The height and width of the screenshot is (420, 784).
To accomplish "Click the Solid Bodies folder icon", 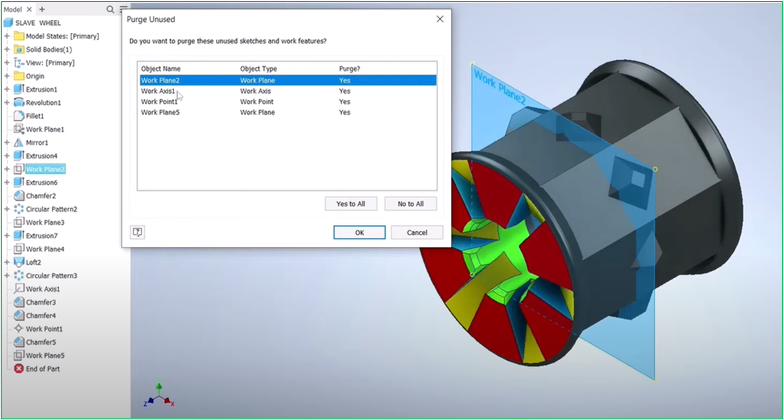I will (19, 50).
